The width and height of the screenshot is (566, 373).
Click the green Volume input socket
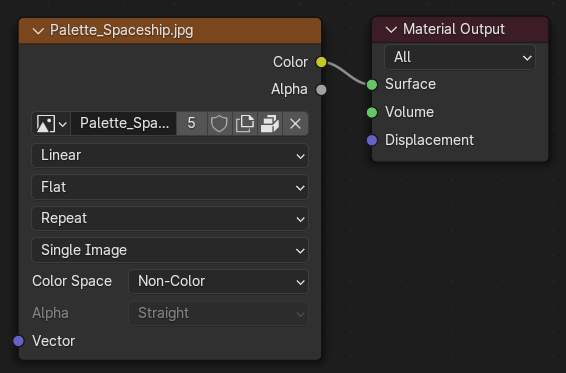[x=372, y=113]
